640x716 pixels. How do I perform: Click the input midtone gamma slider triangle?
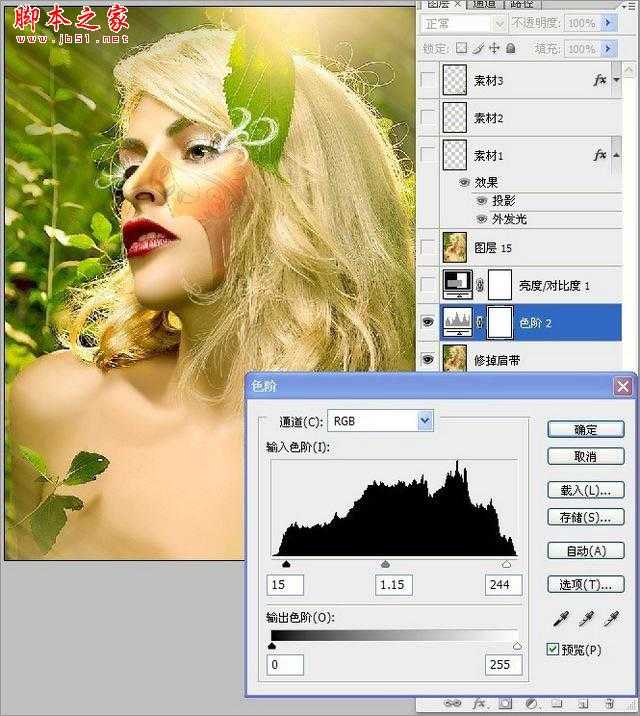pyautogui.click(x=385, y=564)
